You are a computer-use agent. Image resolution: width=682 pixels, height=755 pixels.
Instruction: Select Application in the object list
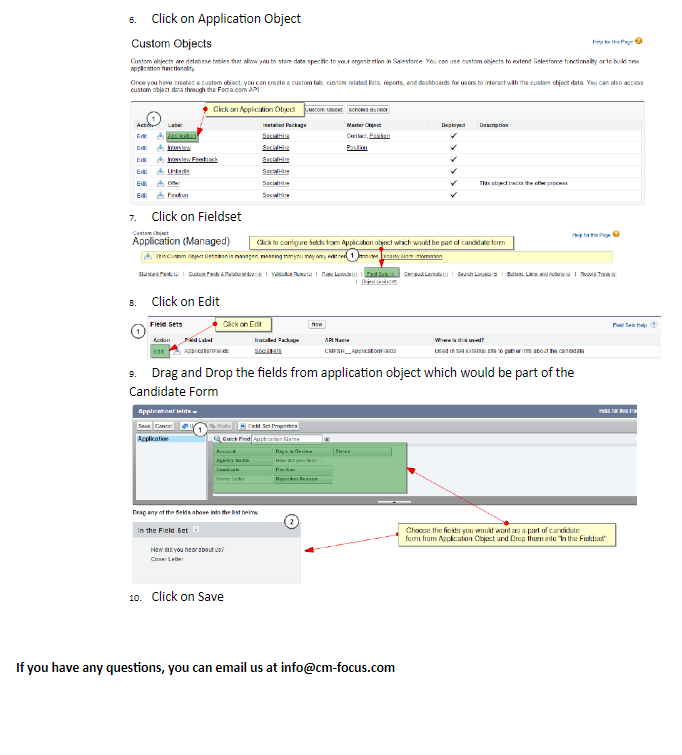(x=171, y=439)
